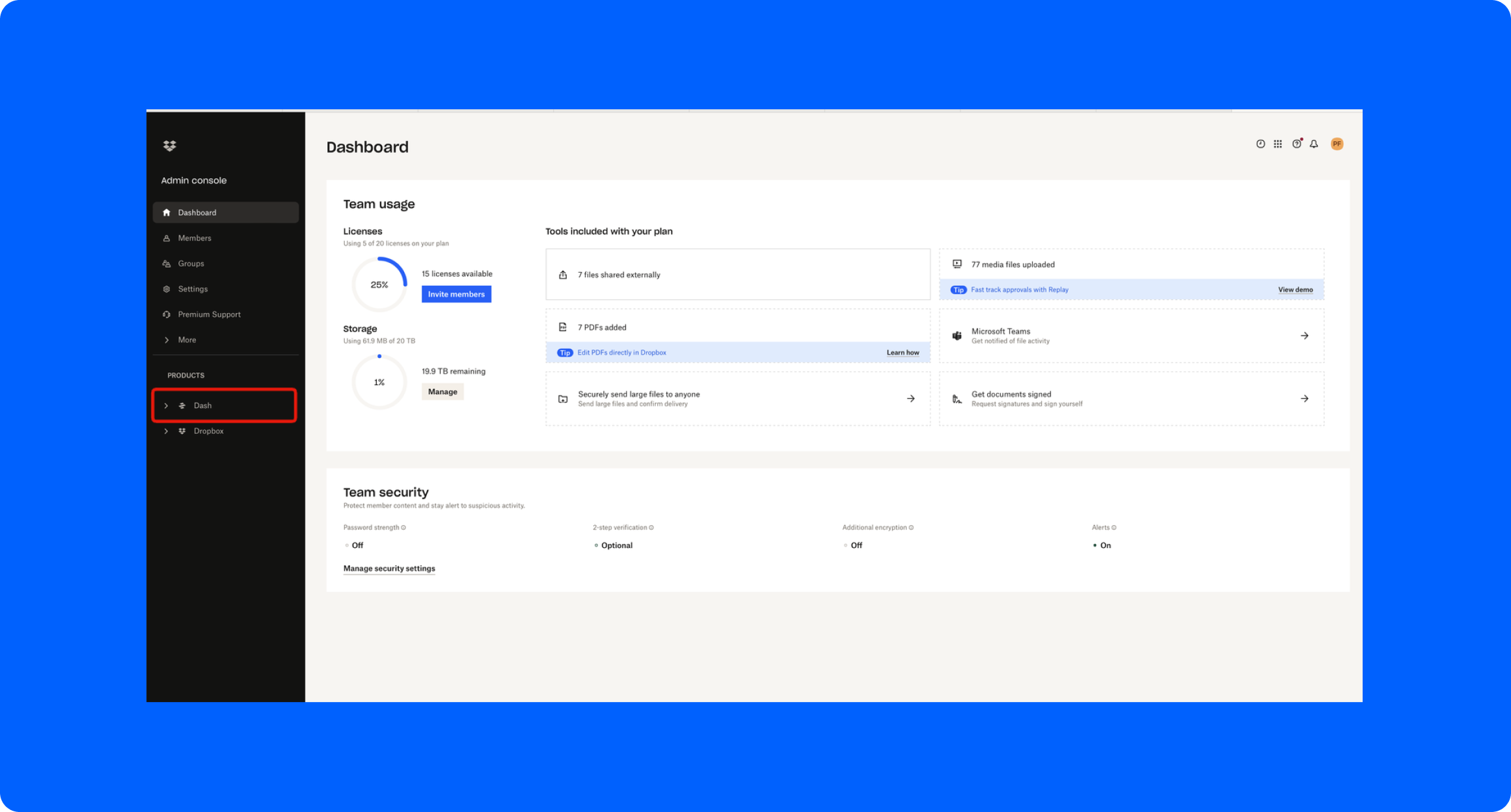
Task: Toggle Password strength off setting
Action: 355,545
